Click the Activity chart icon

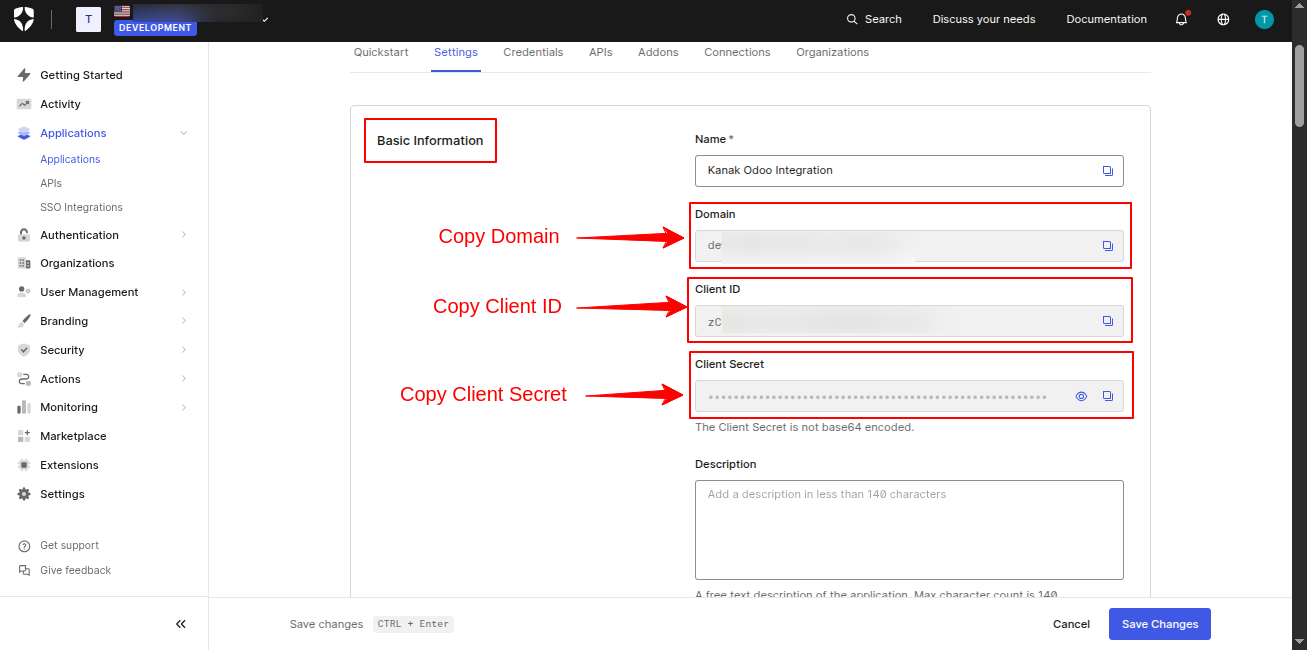pos(24,104)
